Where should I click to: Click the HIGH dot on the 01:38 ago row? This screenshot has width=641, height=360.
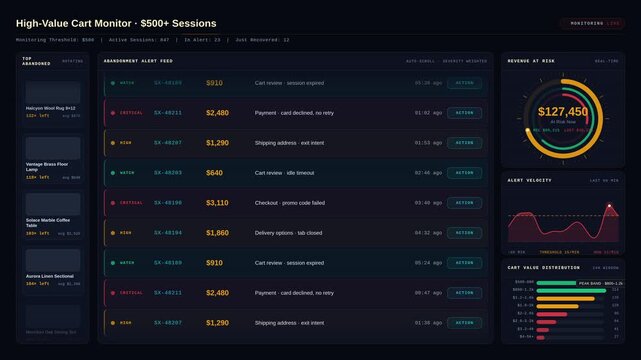pos(113,323)
